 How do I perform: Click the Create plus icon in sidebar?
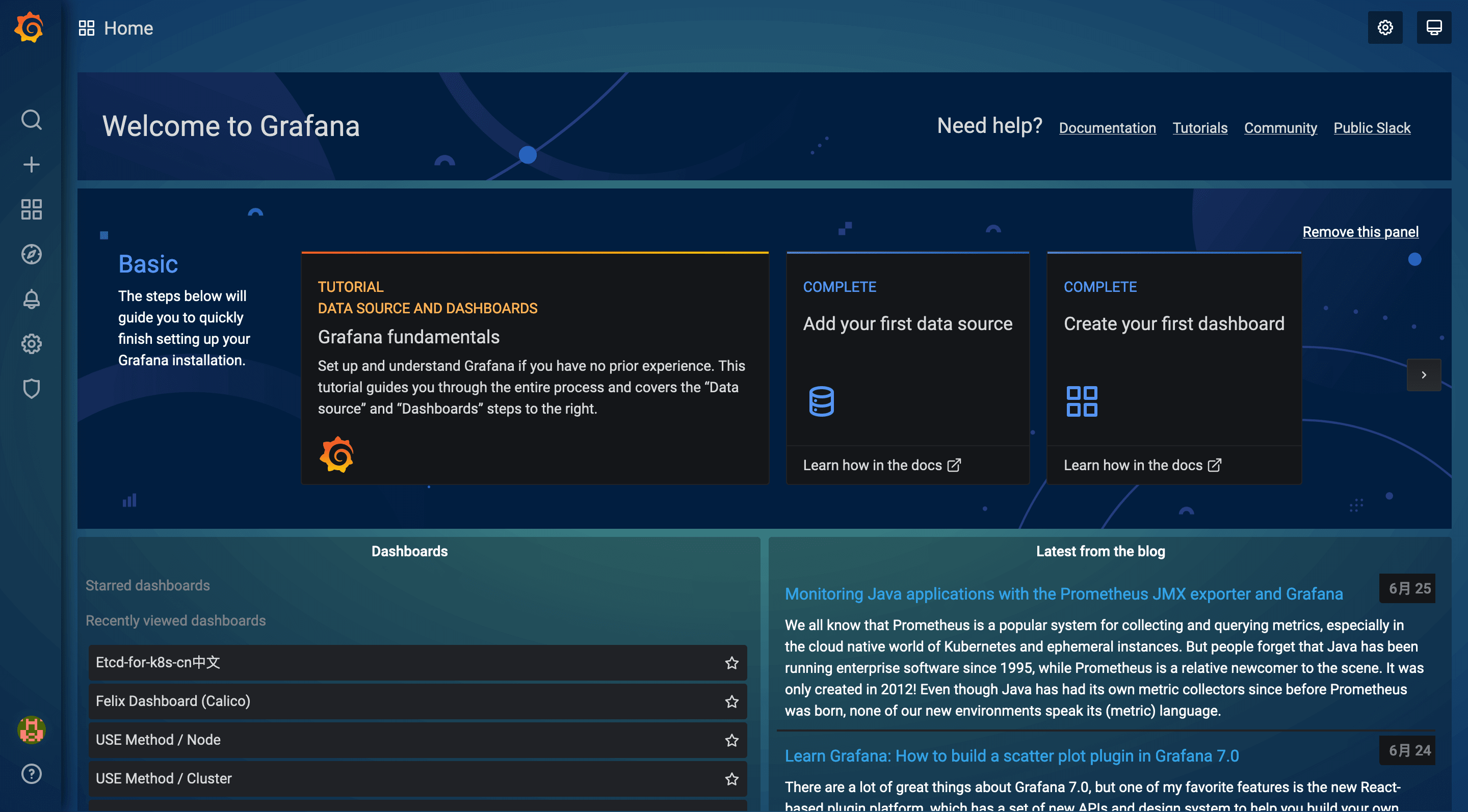coord(30,163)
